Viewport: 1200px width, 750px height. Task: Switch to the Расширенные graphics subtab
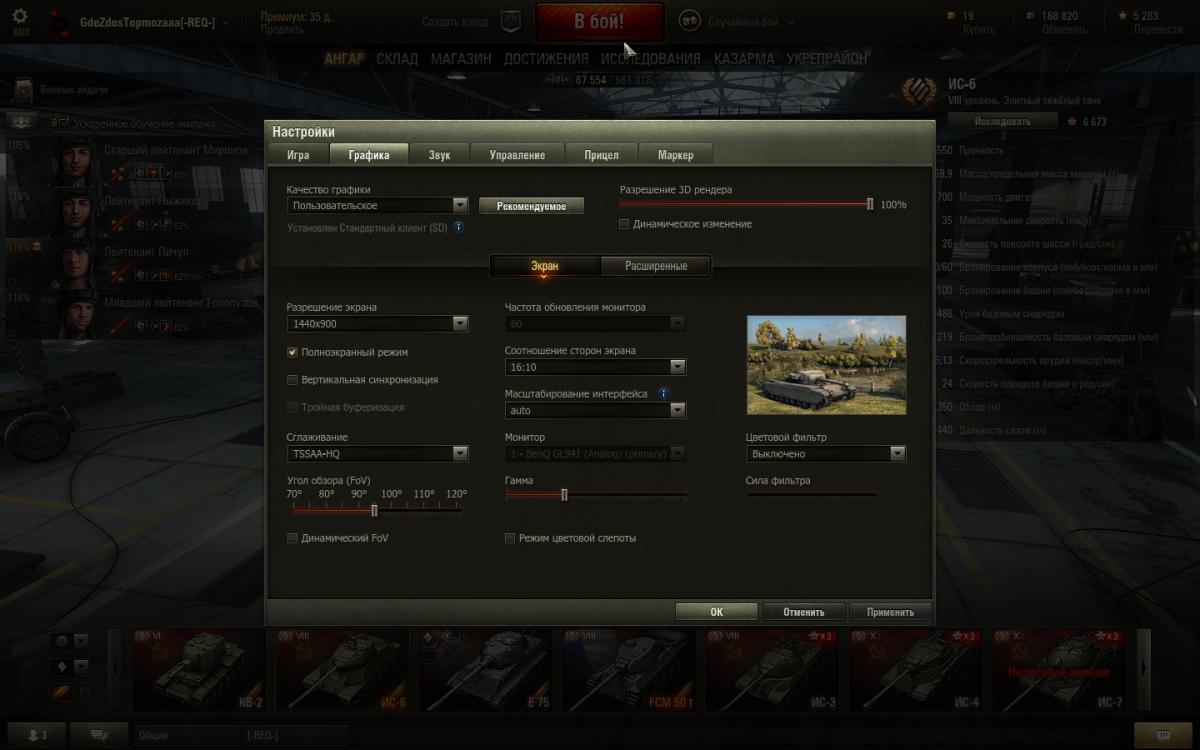656,266
